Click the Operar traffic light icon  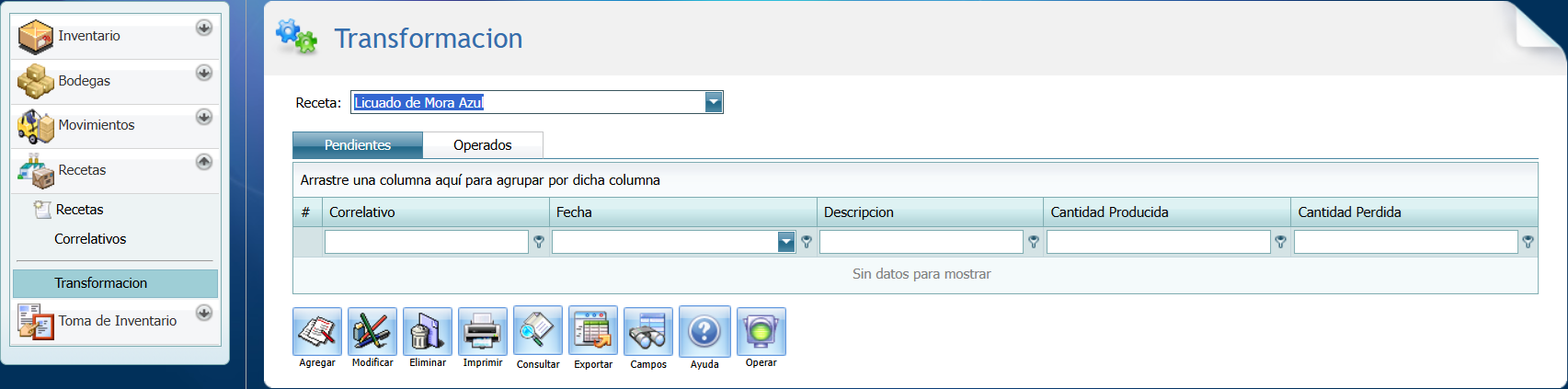(x=761, y=331)
